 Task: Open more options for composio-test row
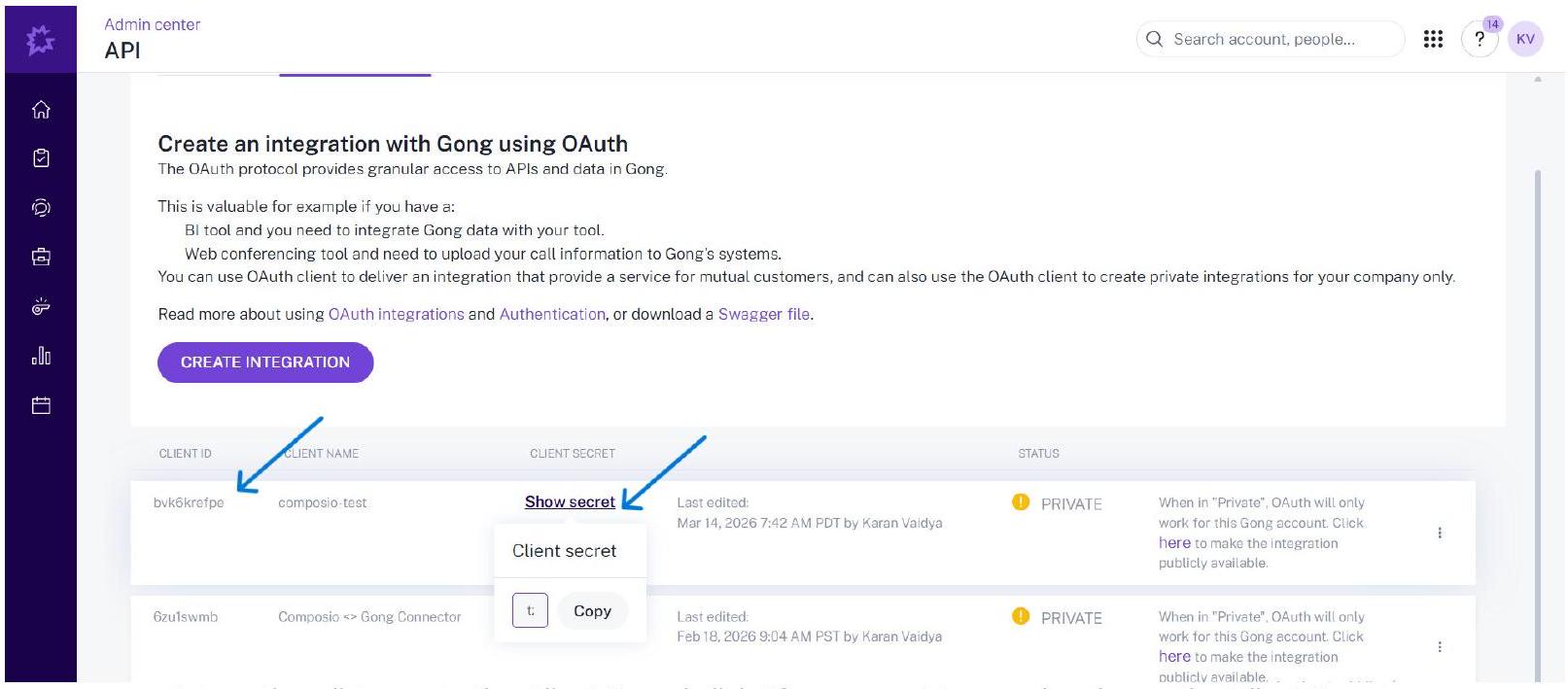[x=1440, y=533]
